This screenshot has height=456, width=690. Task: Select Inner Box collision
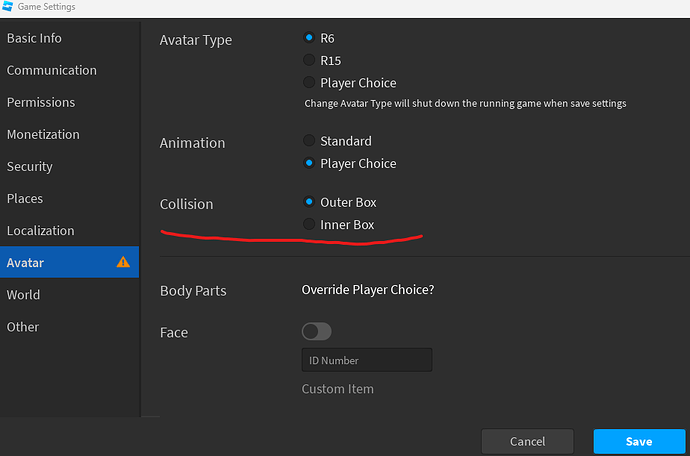click(309, 224)
